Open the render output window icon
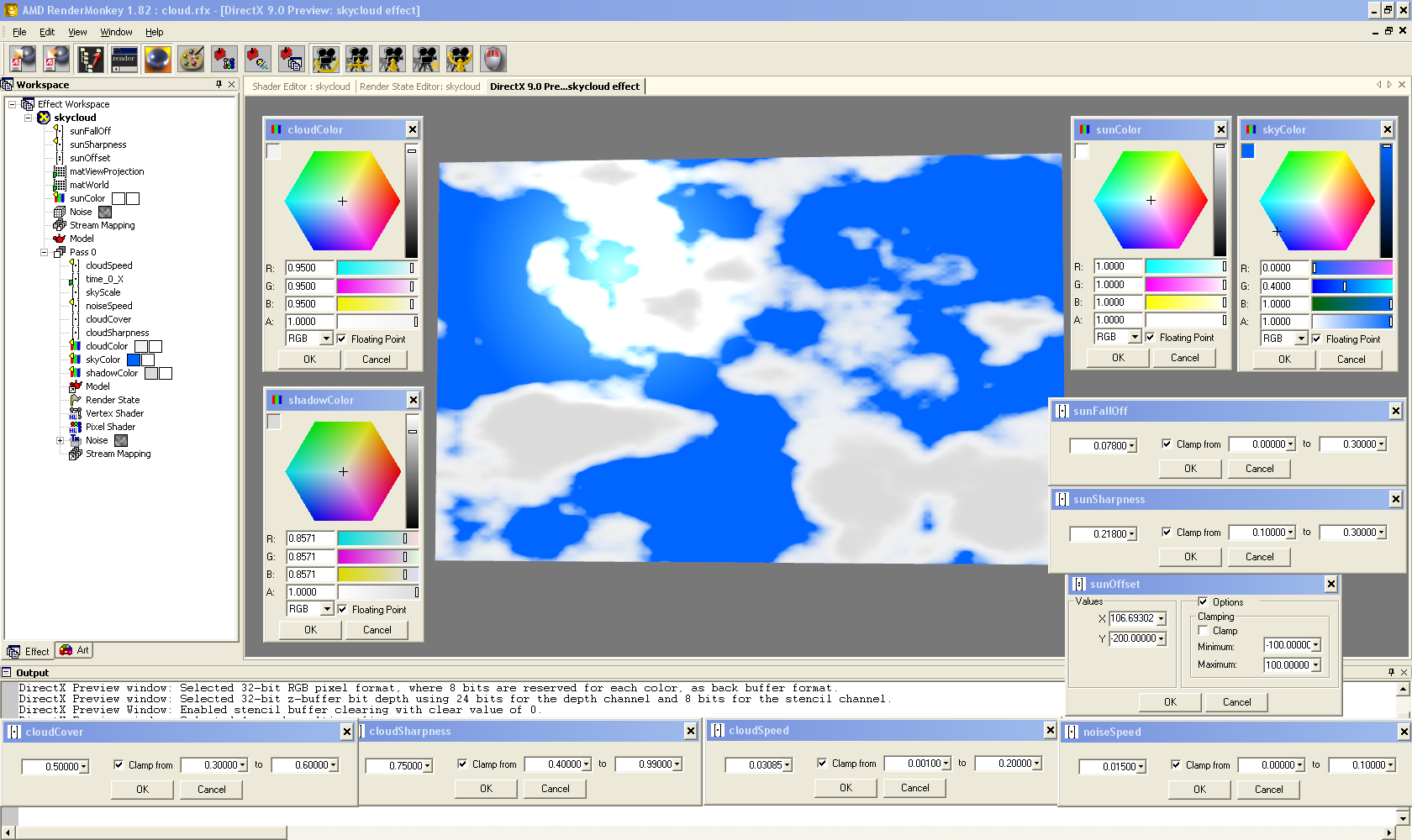This screenshot has width=1412, height=840. tap(124, 59)
